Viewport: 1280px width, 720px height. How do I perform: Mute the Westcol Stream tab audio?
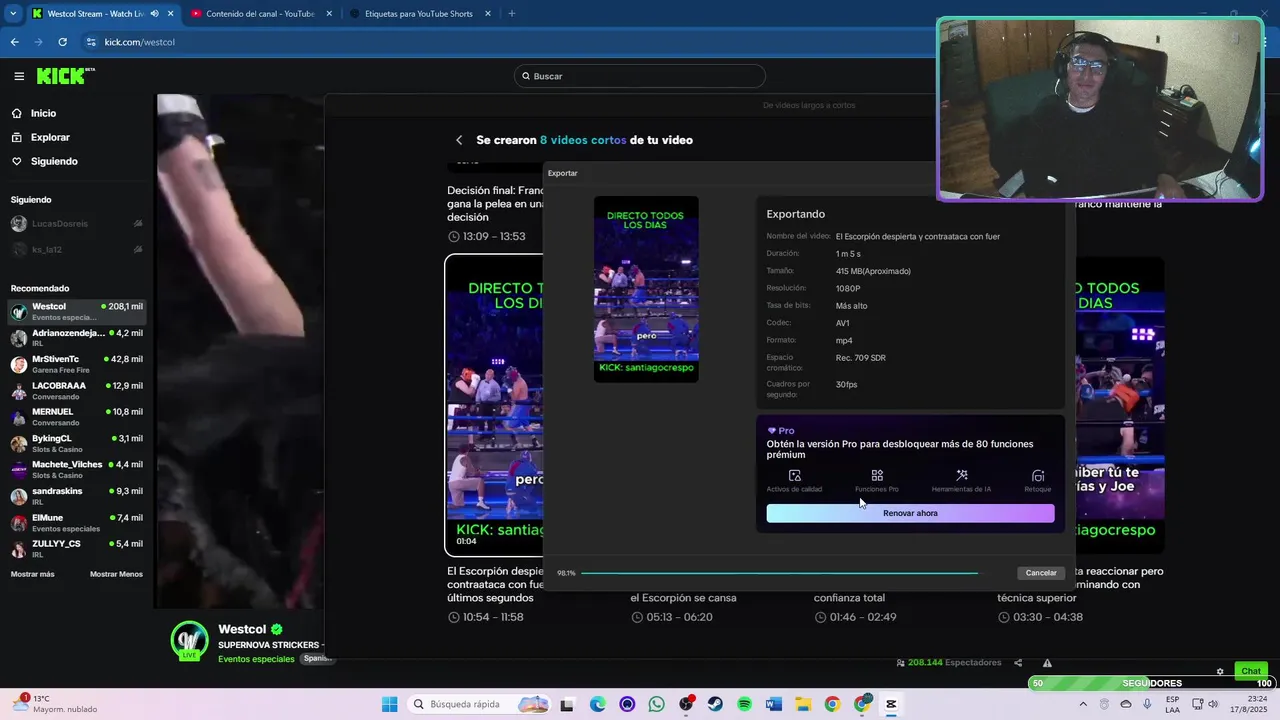pos(154,14)
